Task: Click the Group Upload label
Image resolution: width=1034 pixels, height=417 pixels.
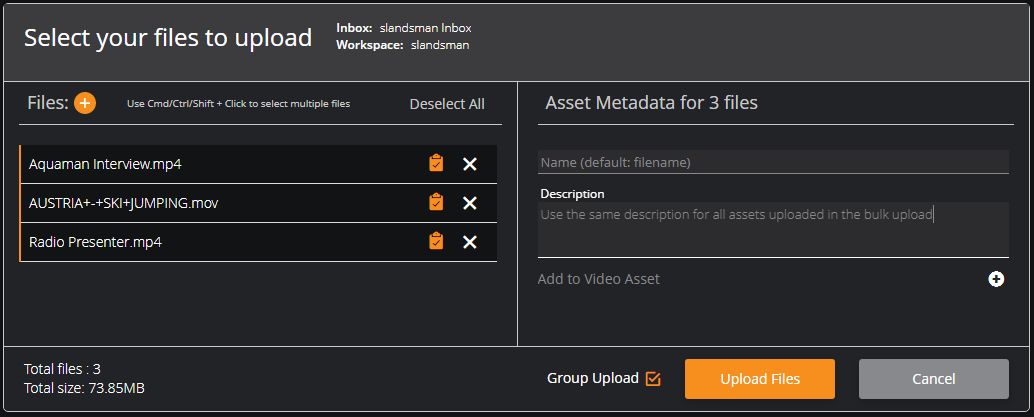Action: tap(593, 378)
